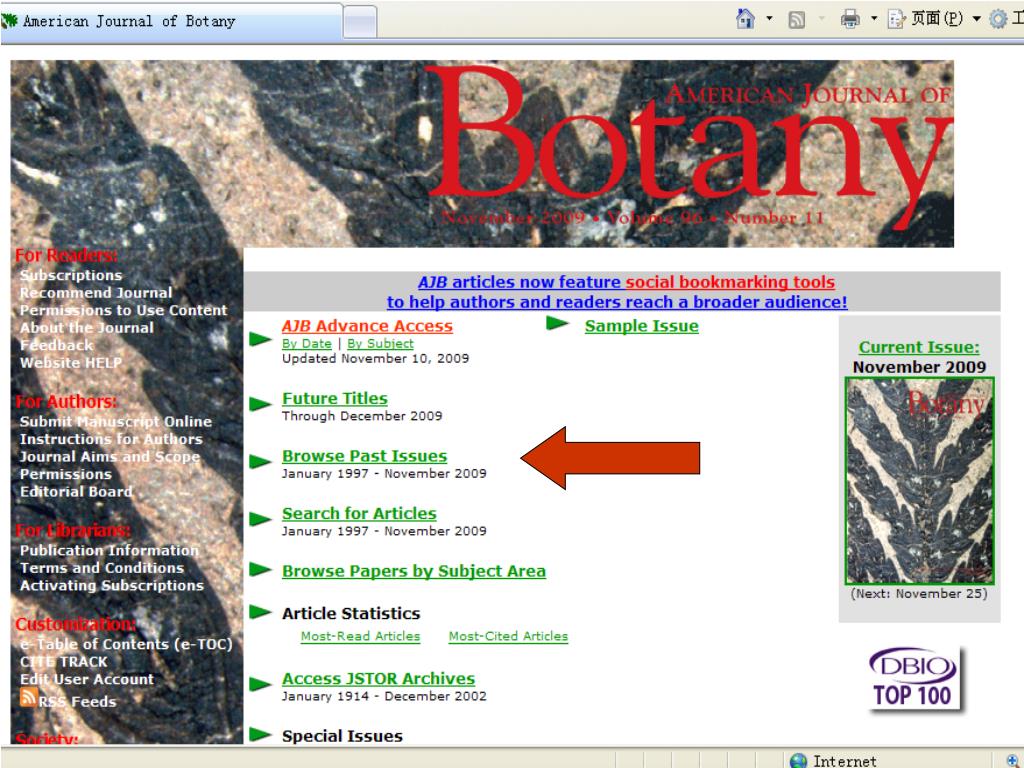Click green arrow beside Browse Papers by Subject
This screenshot has width=1024, height=768.
[260, 569]
